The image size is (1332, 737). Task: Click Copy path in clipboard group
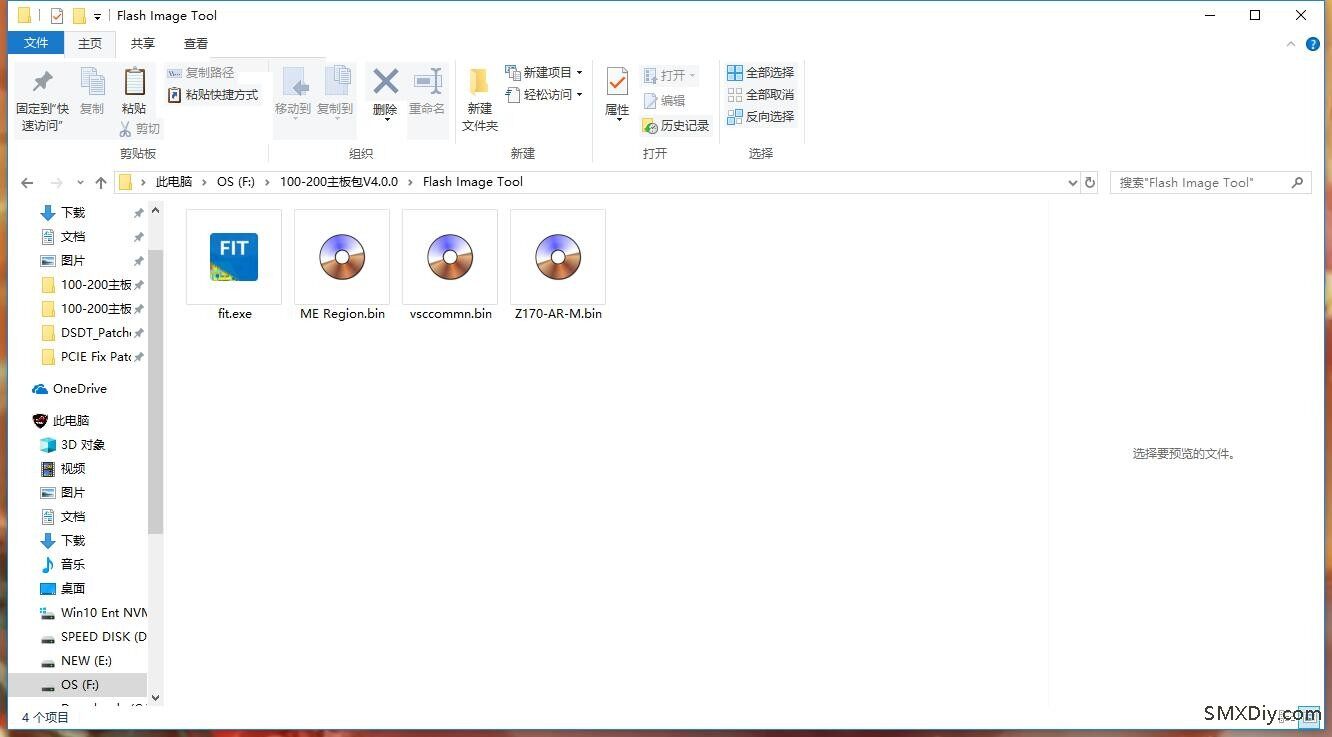[200, 73]
